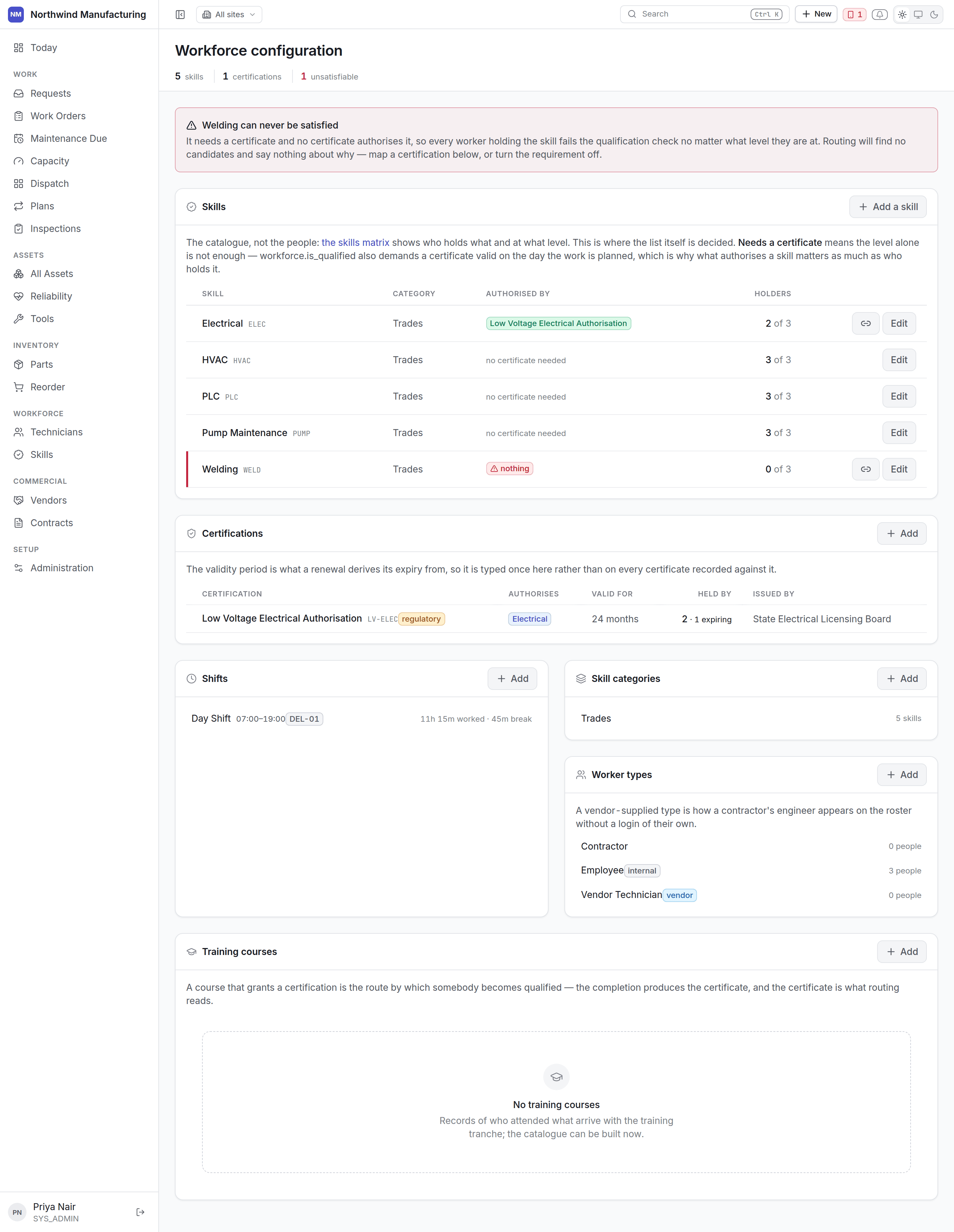
Task: Click the DEL-01 shift tag
Action: 304,719
